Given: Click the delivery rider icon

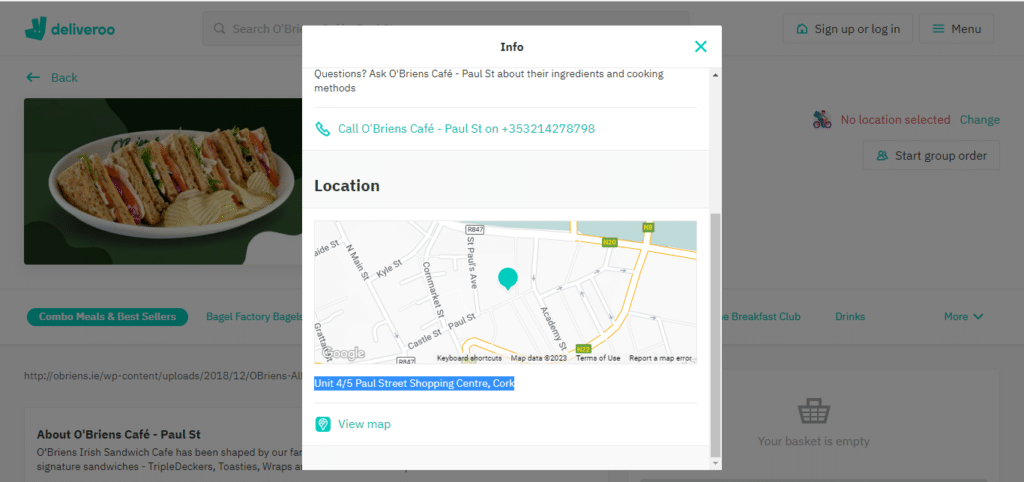Looking at the screenshot, I should pyautogui.click(x=822, y=120).
